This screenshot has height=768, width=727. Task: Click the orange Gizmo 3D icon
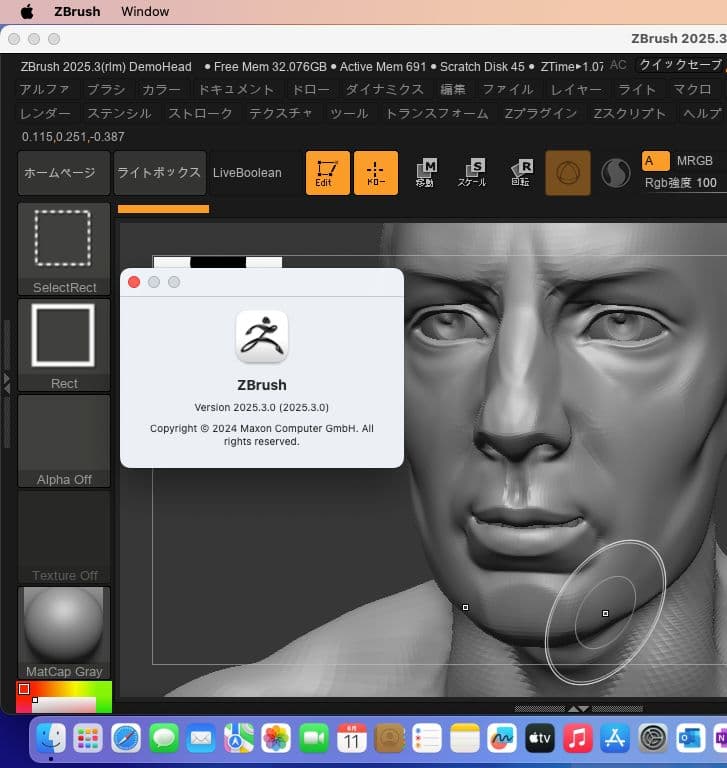click(567, 173)
